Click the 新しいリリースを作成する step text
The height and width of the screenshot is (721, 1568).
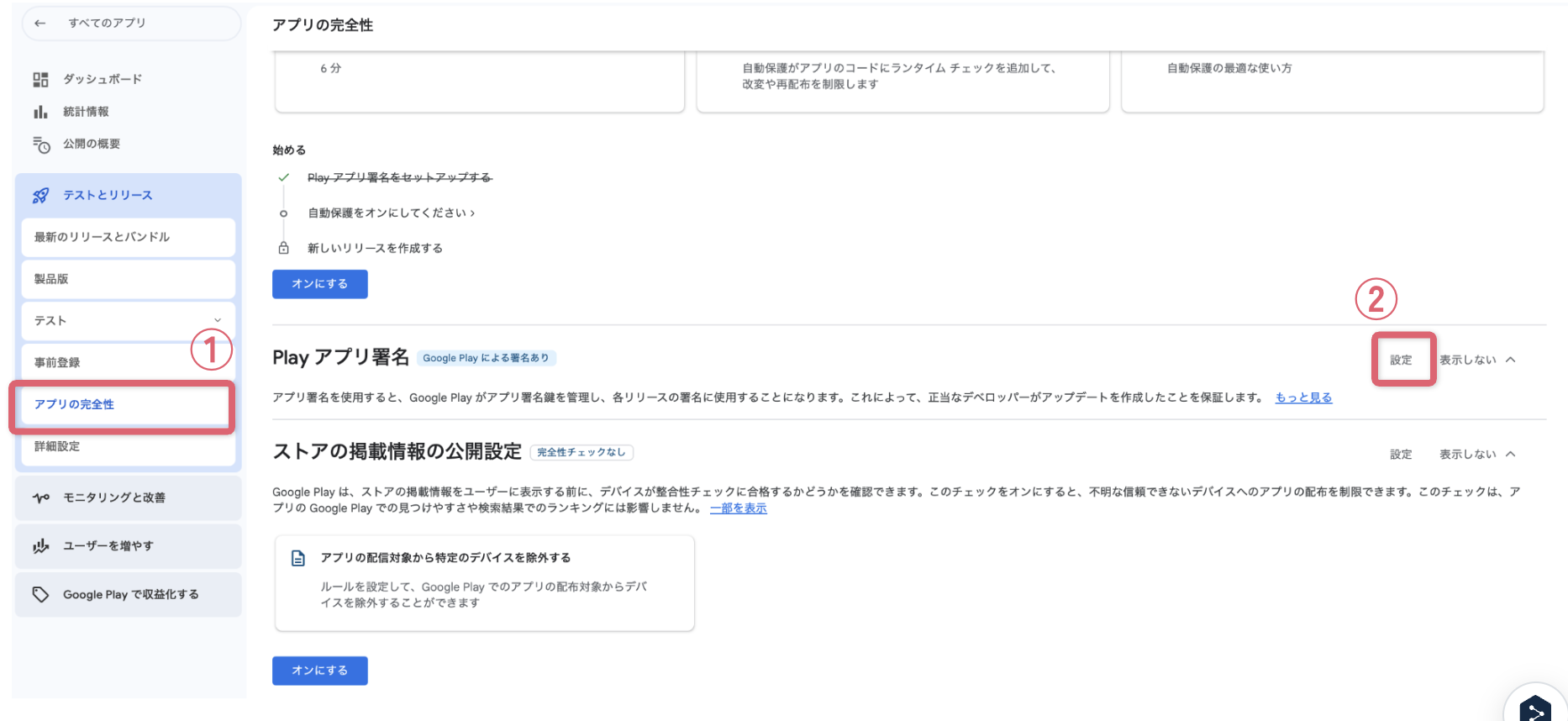coord(375,248)
